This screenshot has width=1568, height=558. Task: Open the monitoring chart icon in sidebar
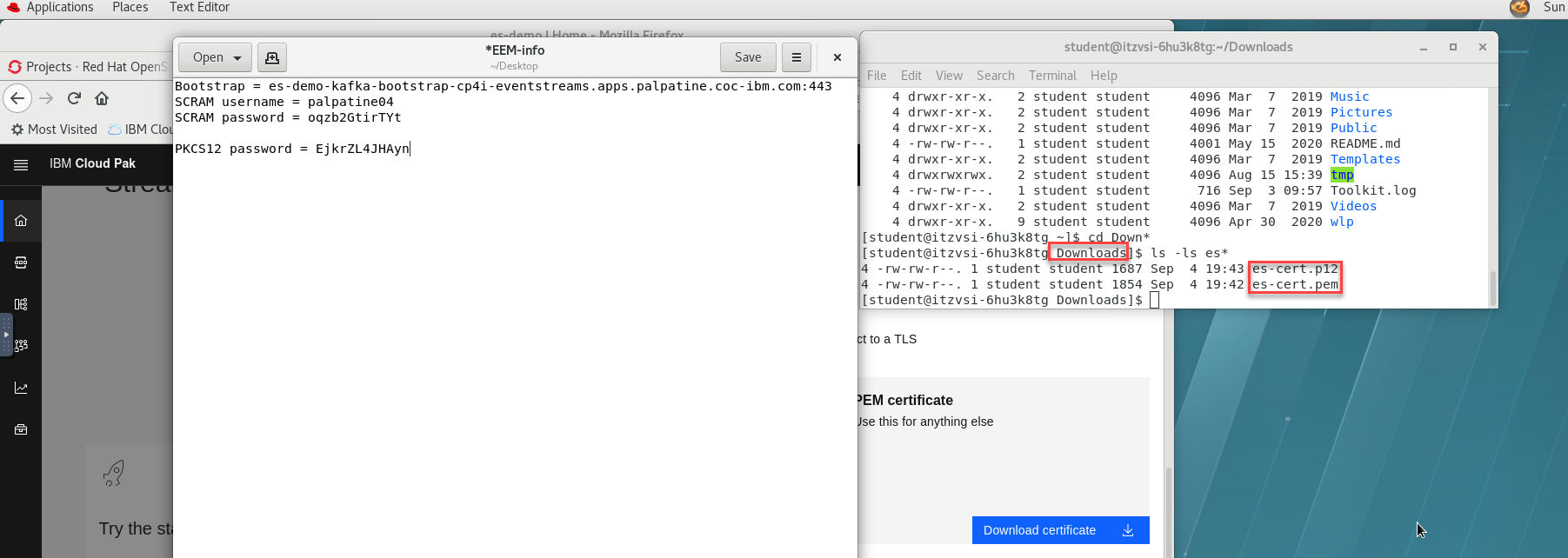(21, 388)
